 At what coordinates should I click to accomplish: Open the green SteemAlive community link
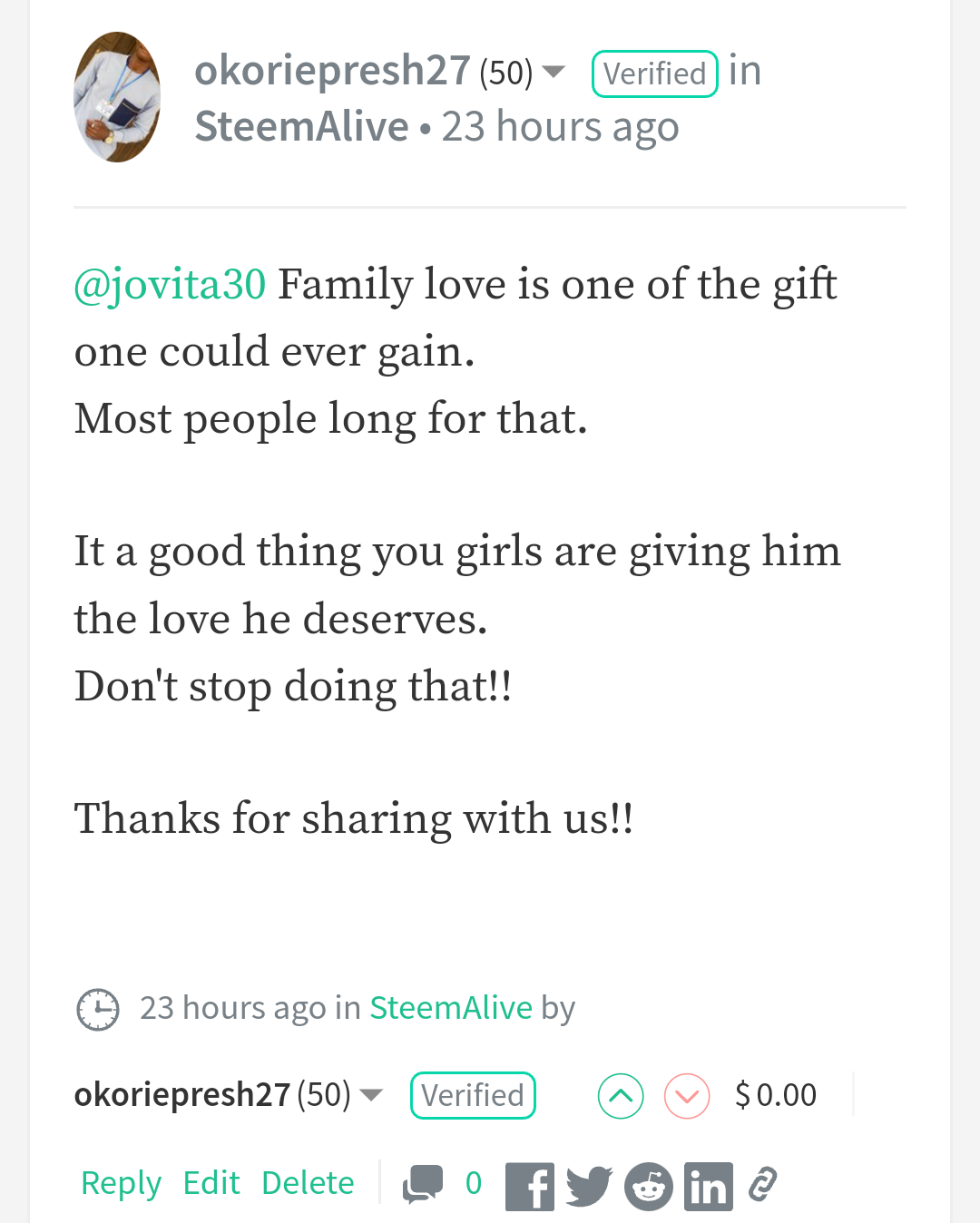(x=451, y=1008)
